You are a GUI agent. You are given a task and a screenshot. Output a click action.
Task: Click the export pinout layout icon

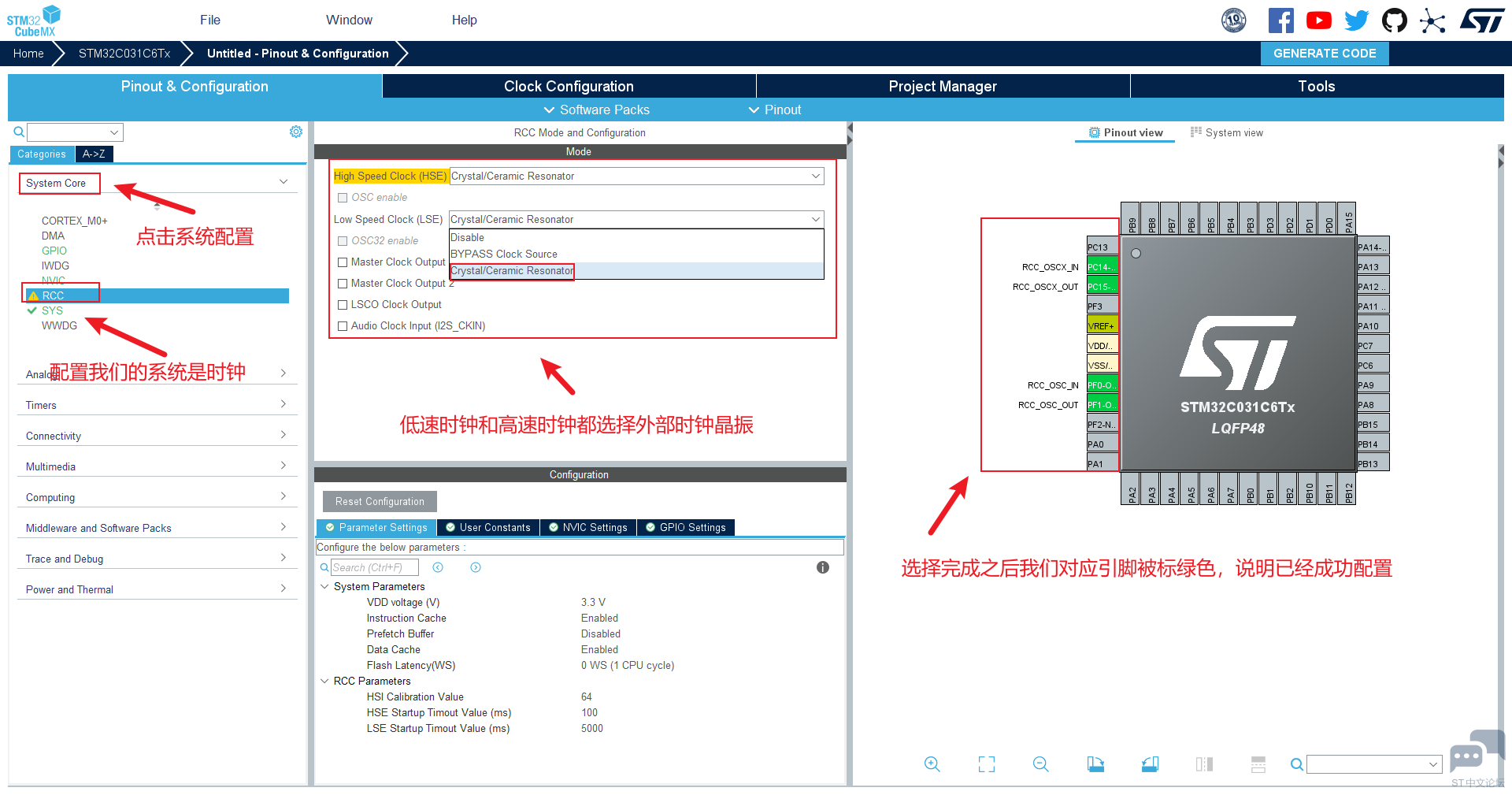pyautogui.click(x=1095, y=764)
